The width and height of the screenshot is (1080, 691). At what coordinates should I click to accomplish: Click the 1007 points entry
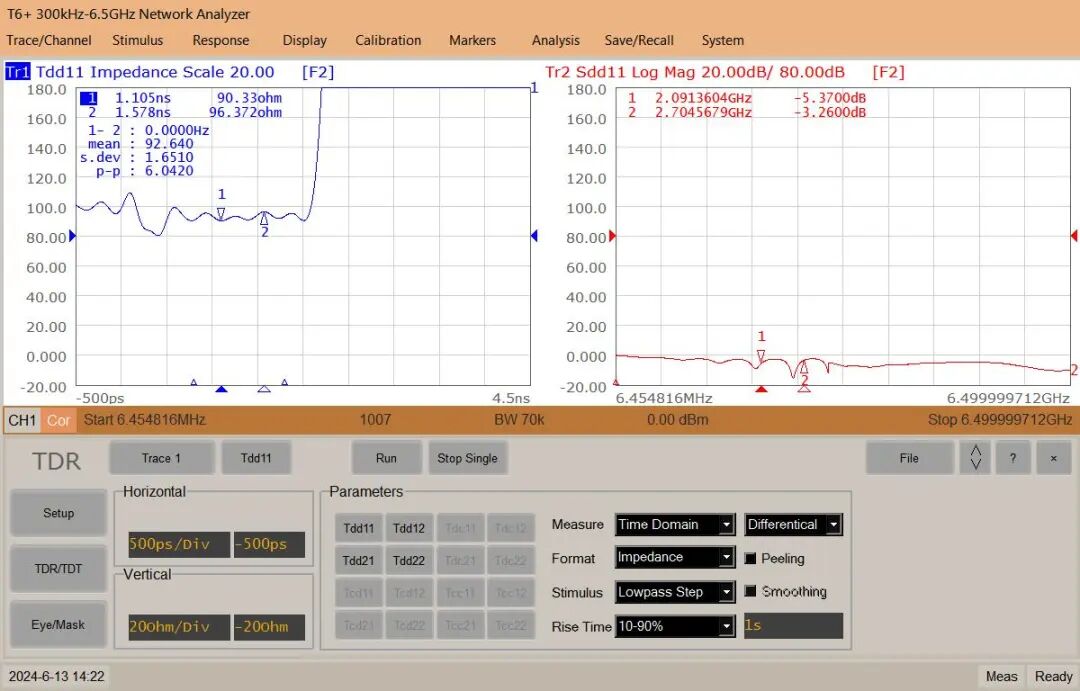375,420
